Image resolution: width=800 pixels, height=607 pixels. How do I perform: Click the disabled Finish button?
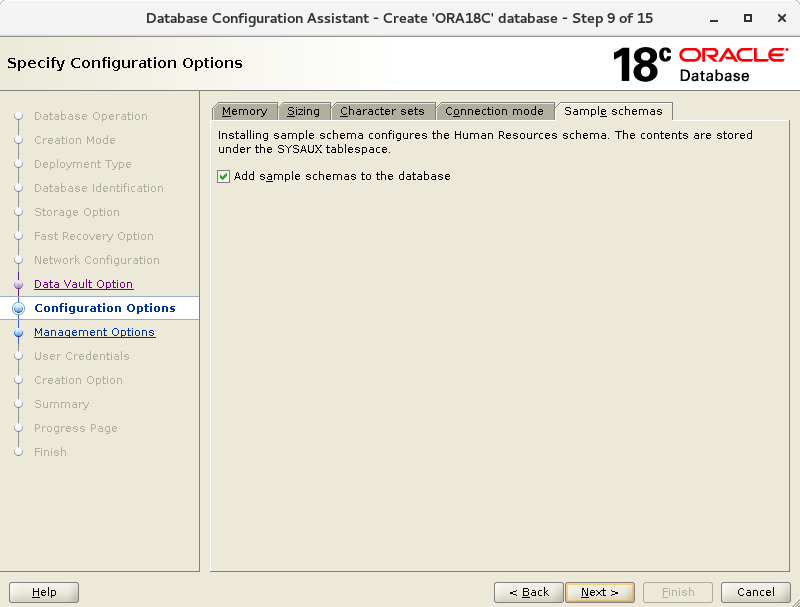(678, 592)
